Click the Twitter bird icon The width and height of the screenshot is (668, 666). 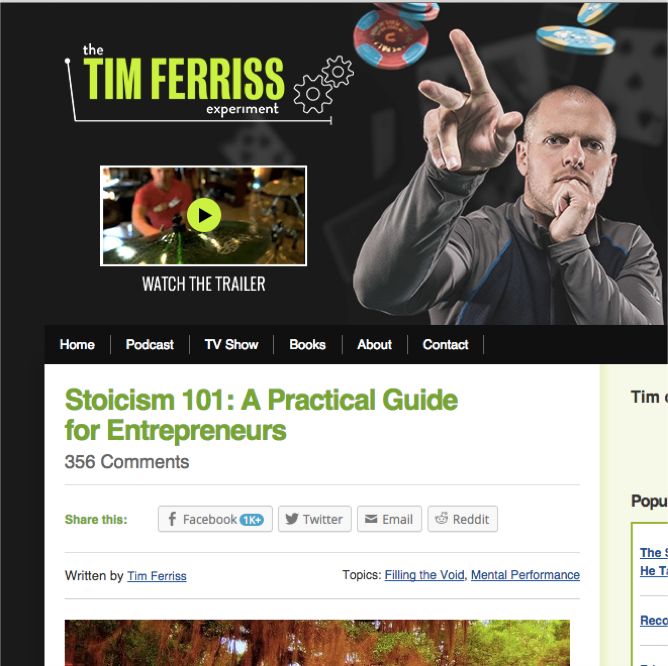pos(292,519)
